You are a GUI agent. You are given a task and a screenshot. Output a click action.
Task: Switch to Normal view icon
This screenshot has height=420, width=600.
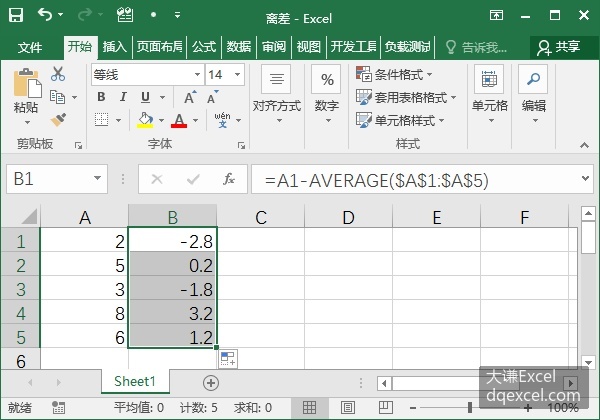pyautogui.click(x=309, y=407)
